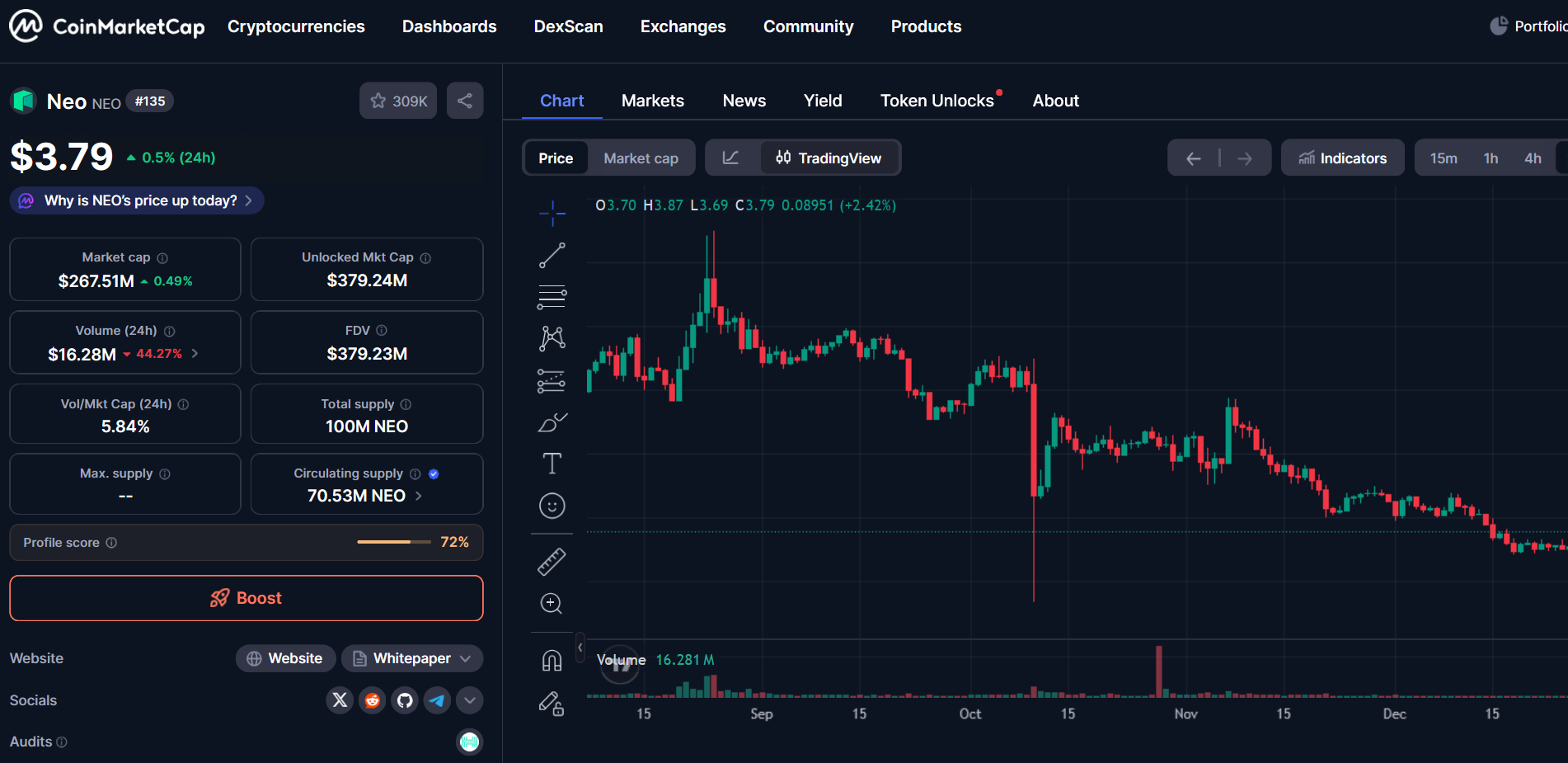Viewport: 1568px width, 763px height.
Task: Undo chart action with left arrow
Action: pyautogui.click(x=1193, y=158)
